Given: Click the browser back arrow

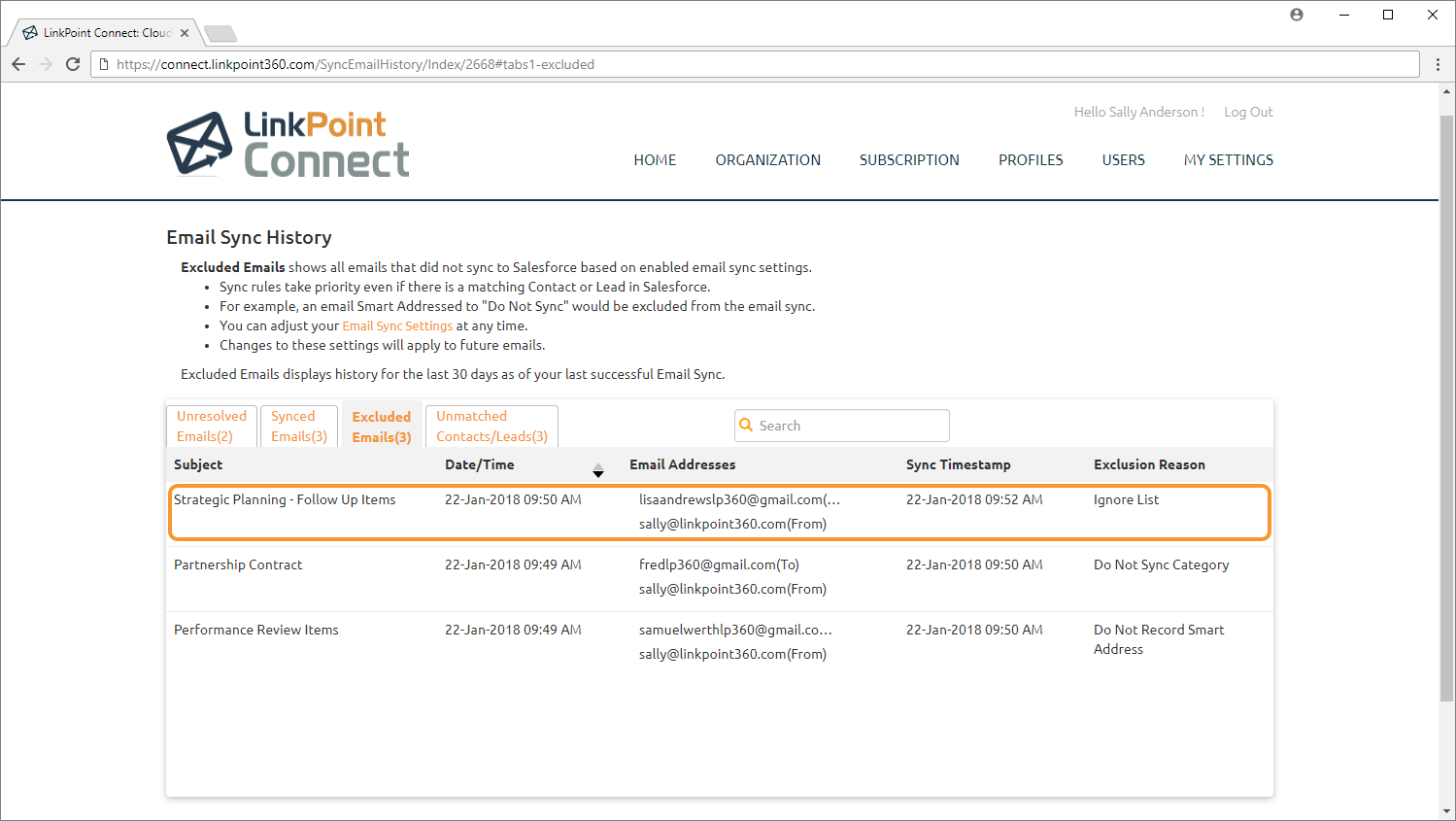Looking at the screenshot, I should click(x=18, y=64).
